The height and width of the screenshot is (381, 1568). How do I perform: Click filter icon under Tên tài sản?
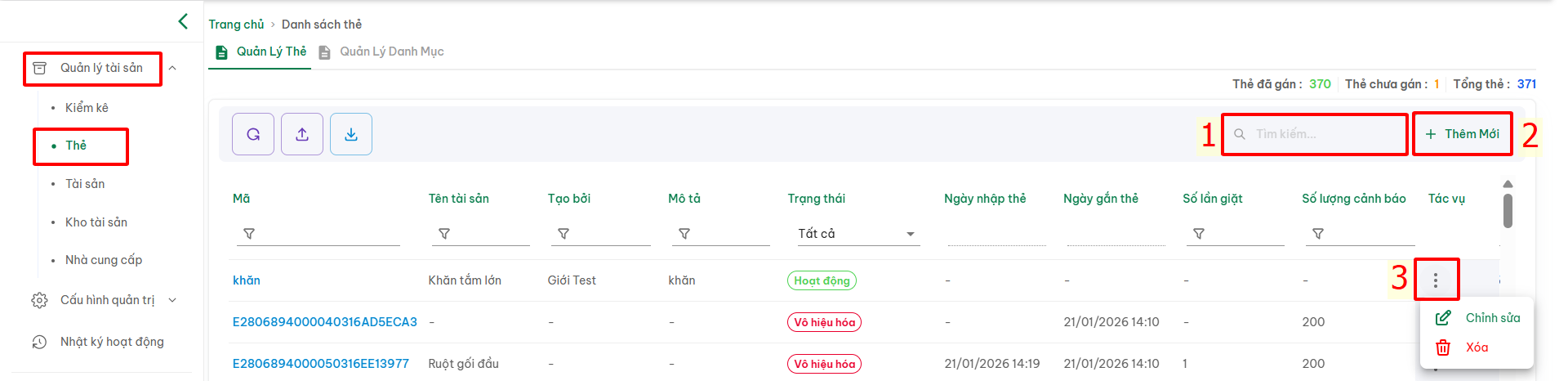tap(444, 234)
